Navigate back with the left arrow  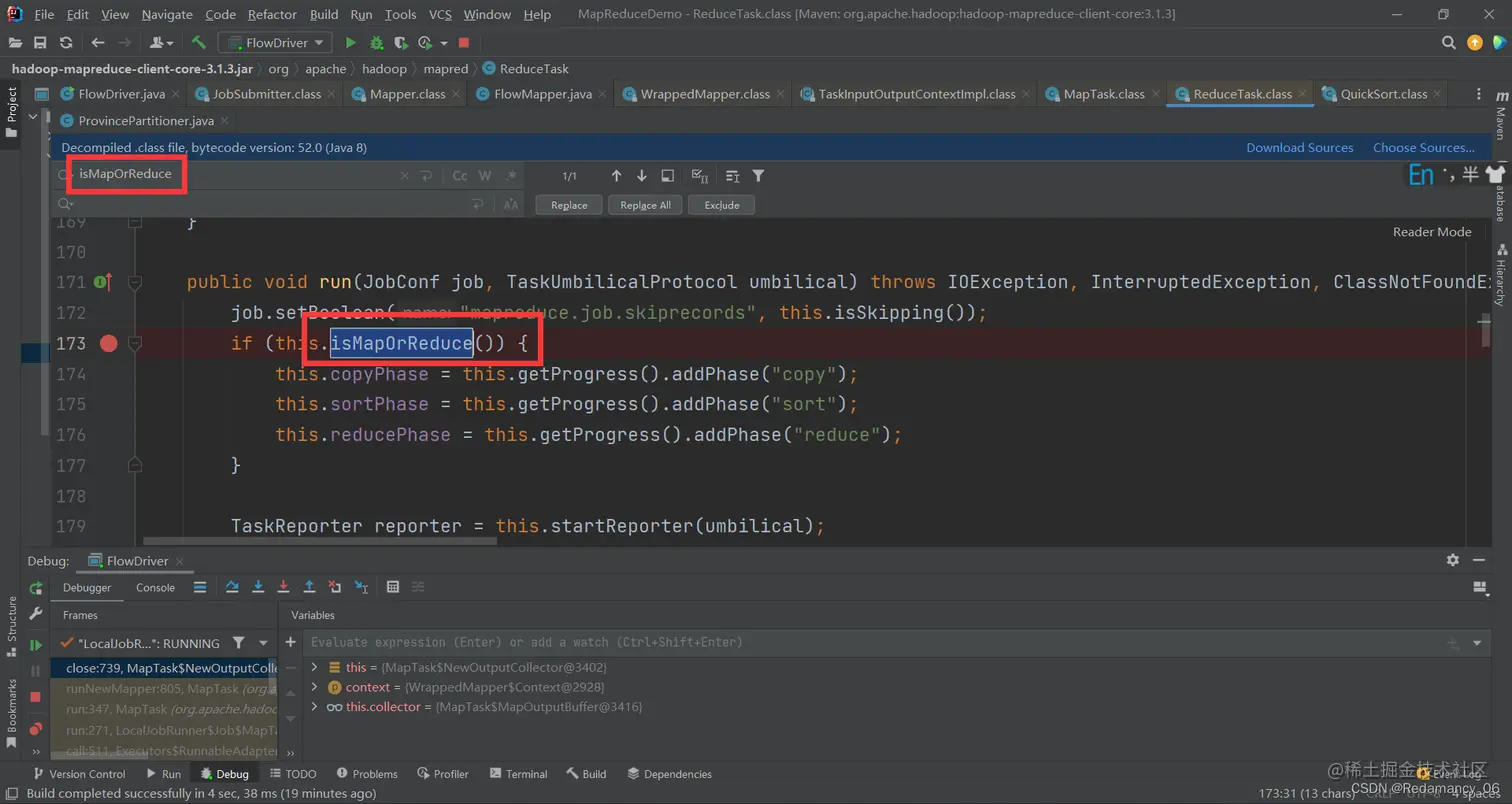(x=97, y=43)
